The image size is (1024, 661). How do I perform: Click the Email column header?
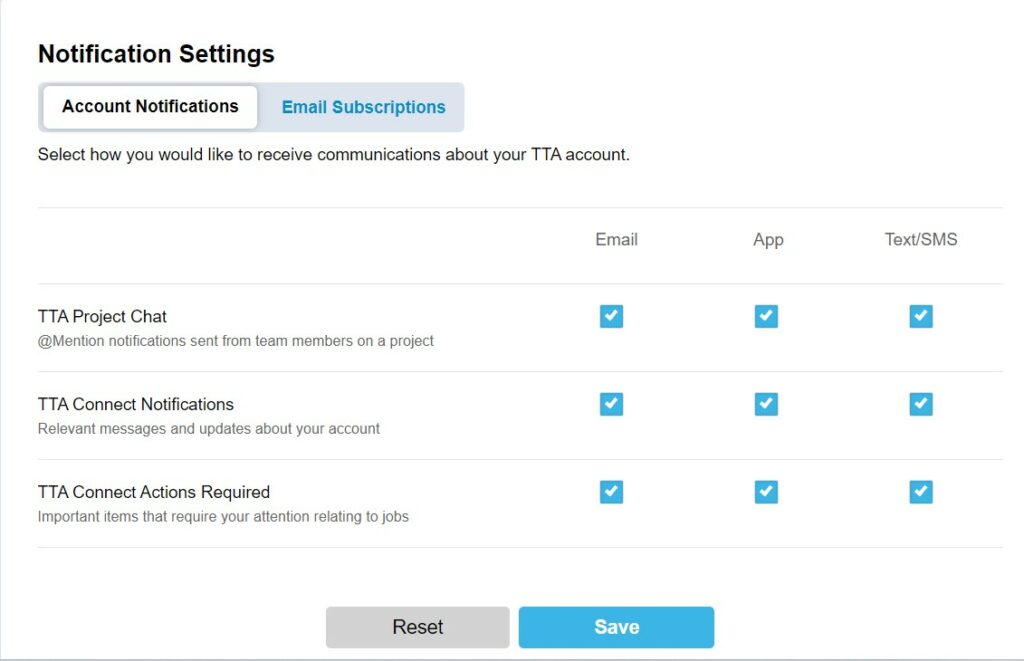(615, 240)
